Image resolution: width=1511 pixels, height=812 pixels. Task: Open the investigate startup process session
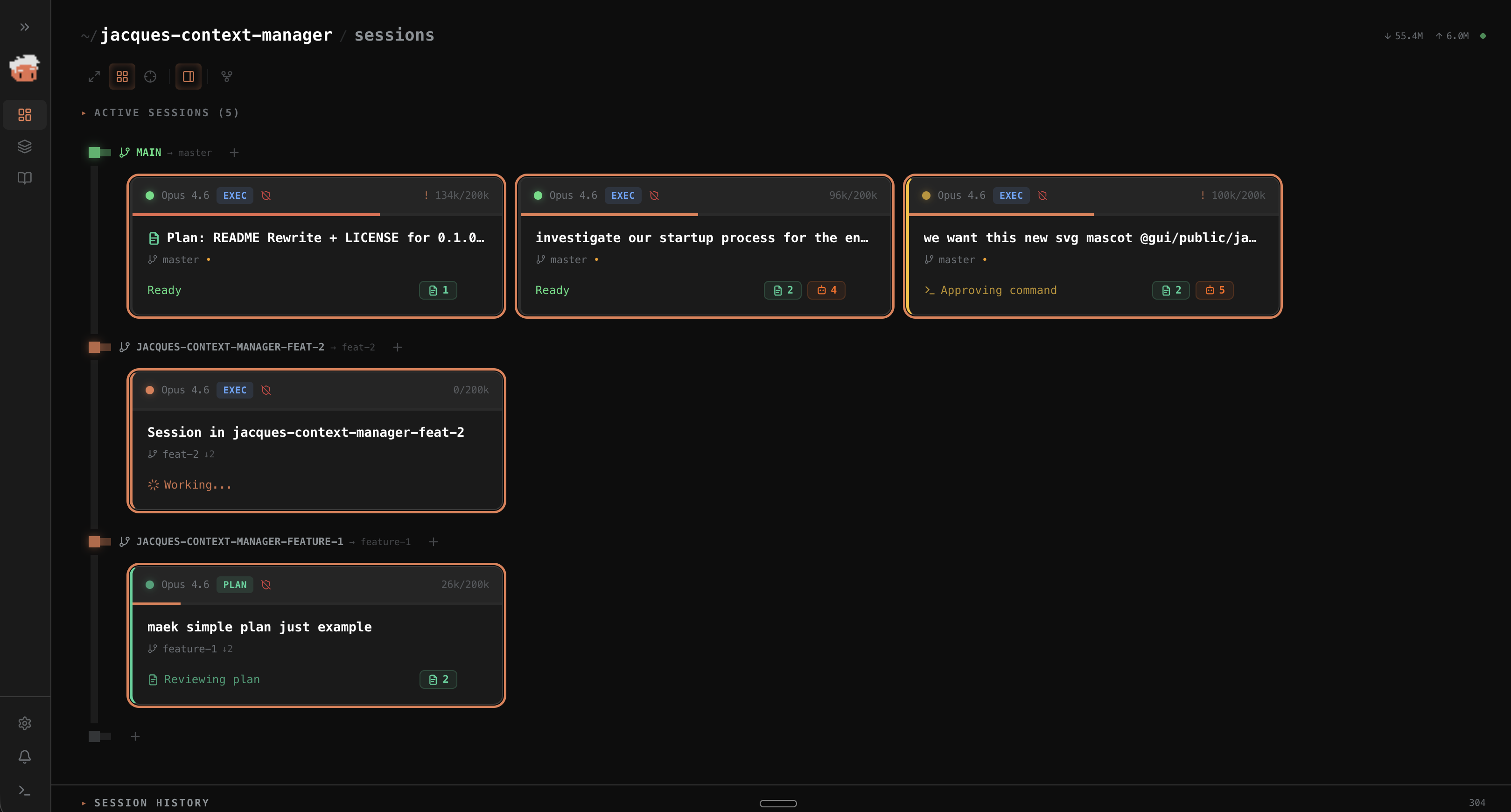(x=702, y=238)
